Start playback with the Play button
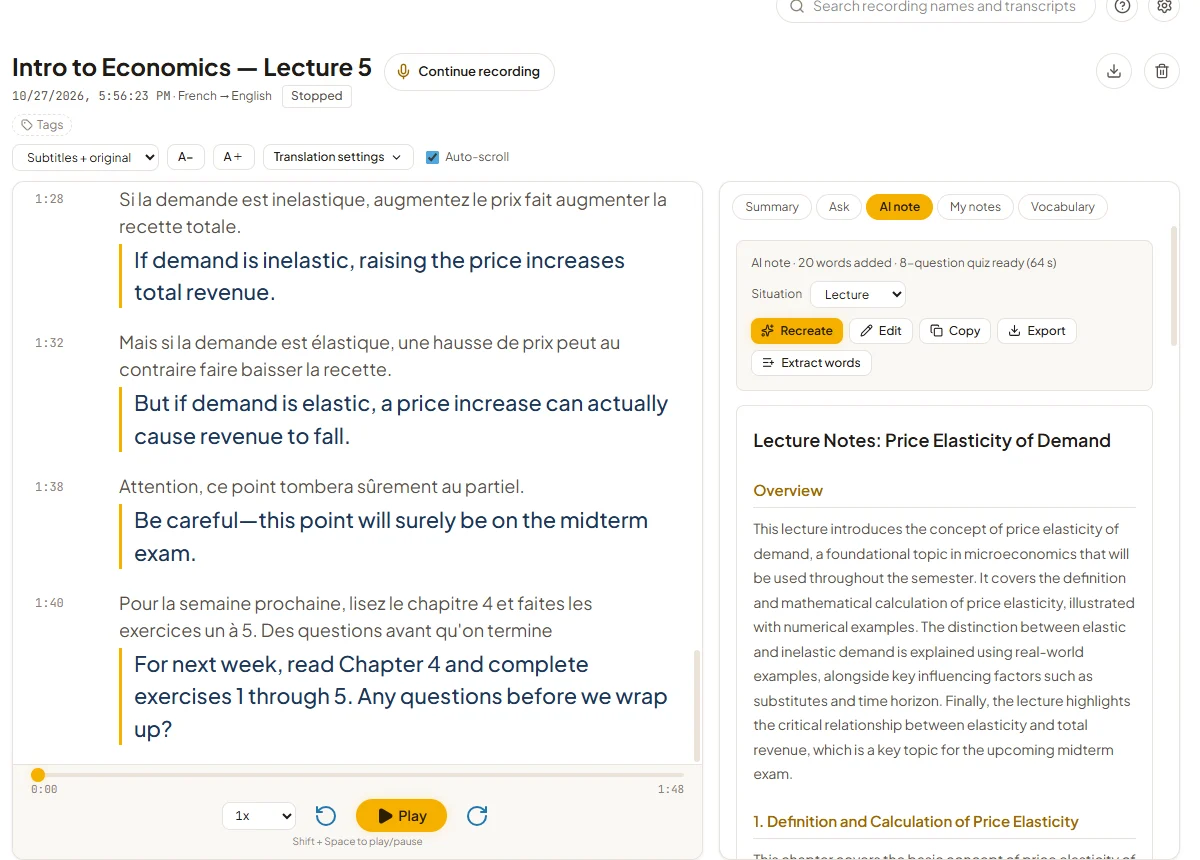1200x860 pixels. pyautogui.click(x=402, y=816)
